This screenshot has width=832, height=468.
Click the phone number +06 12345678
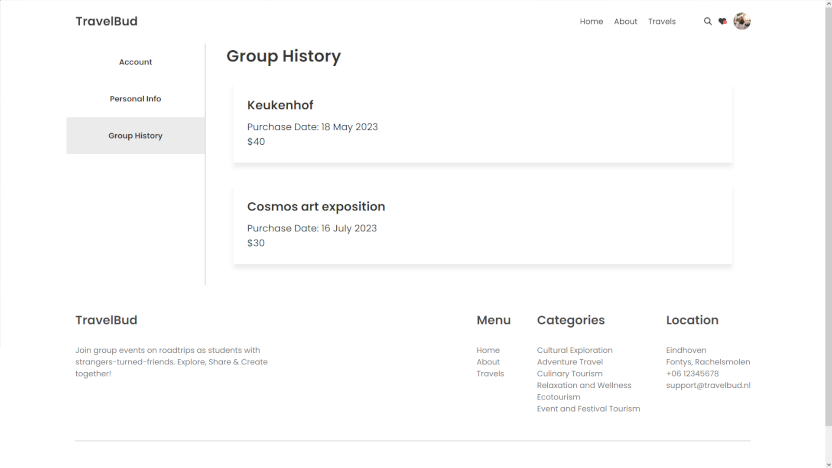tap(692, 374)
